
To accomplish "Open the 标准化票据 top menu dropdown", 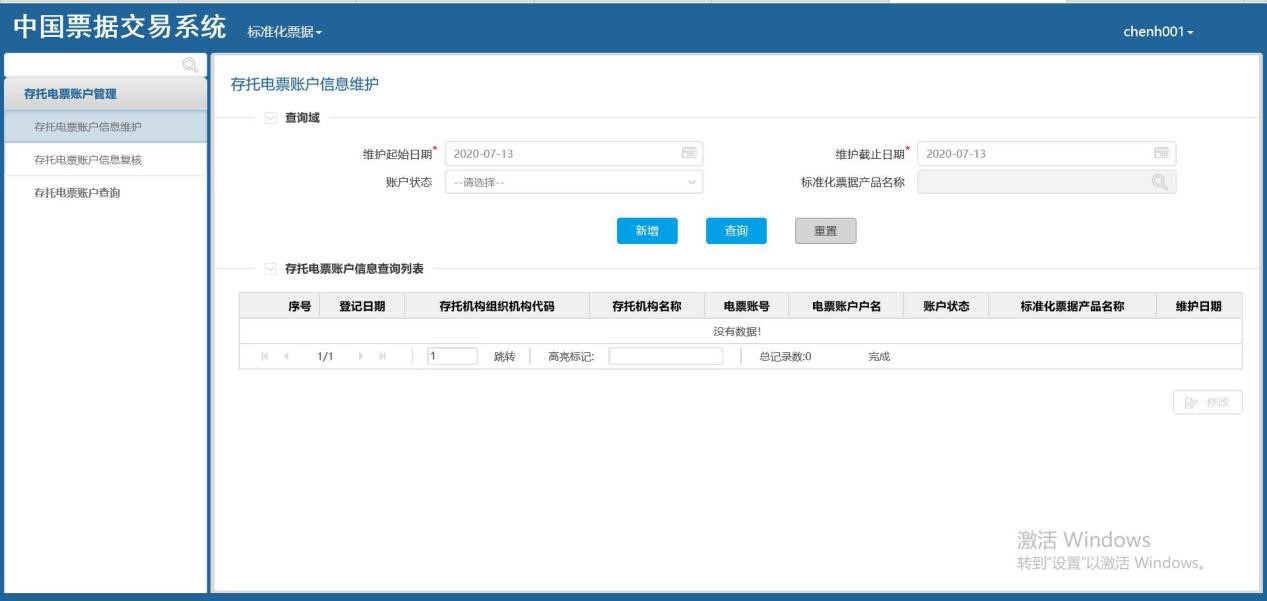I will coord(285,32).
